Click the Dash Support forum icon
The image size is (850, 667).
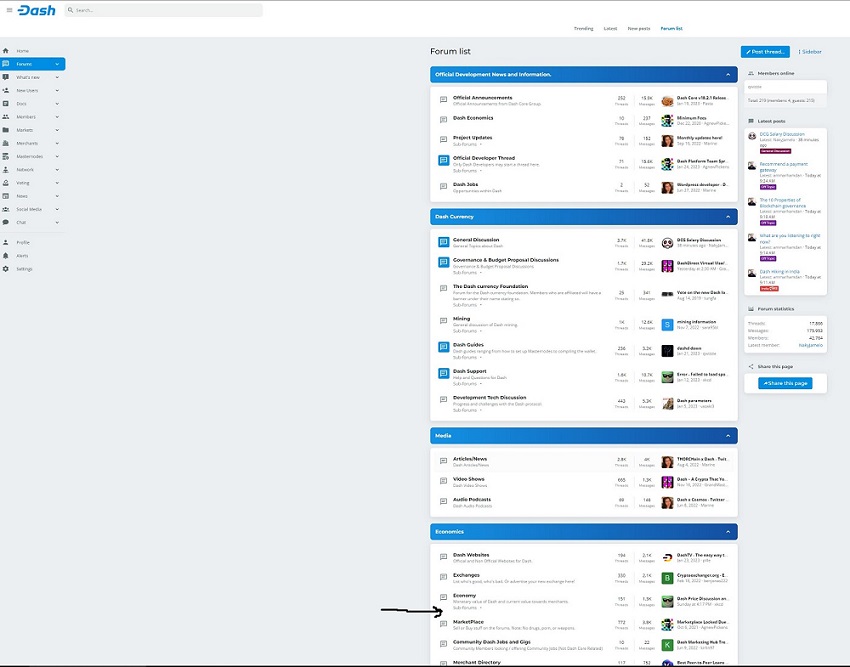tap(443, 374)
